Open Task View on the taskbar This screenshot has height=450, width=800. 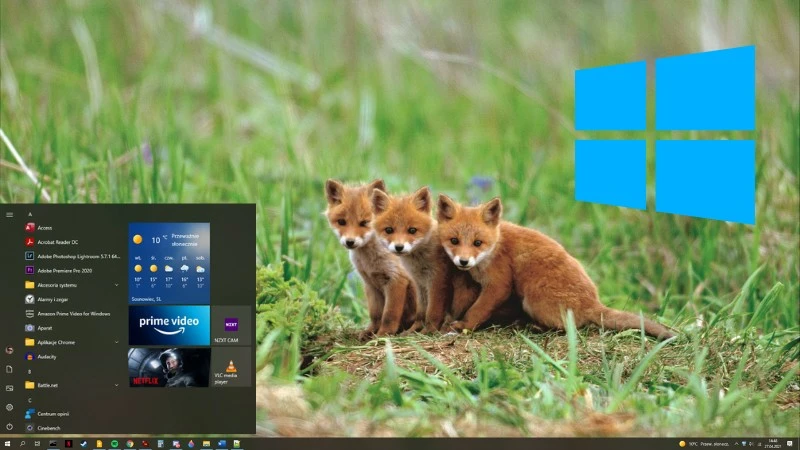coord(37,444)
